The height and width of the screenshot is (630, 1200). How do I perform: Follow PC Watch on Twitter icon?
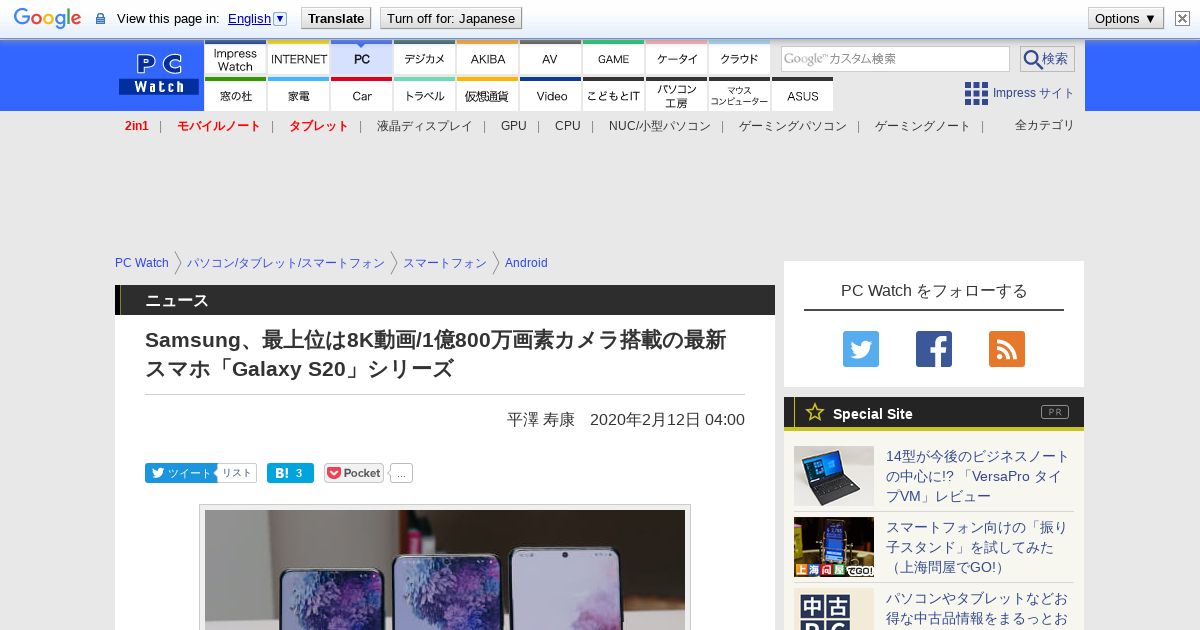click(861, 349)
